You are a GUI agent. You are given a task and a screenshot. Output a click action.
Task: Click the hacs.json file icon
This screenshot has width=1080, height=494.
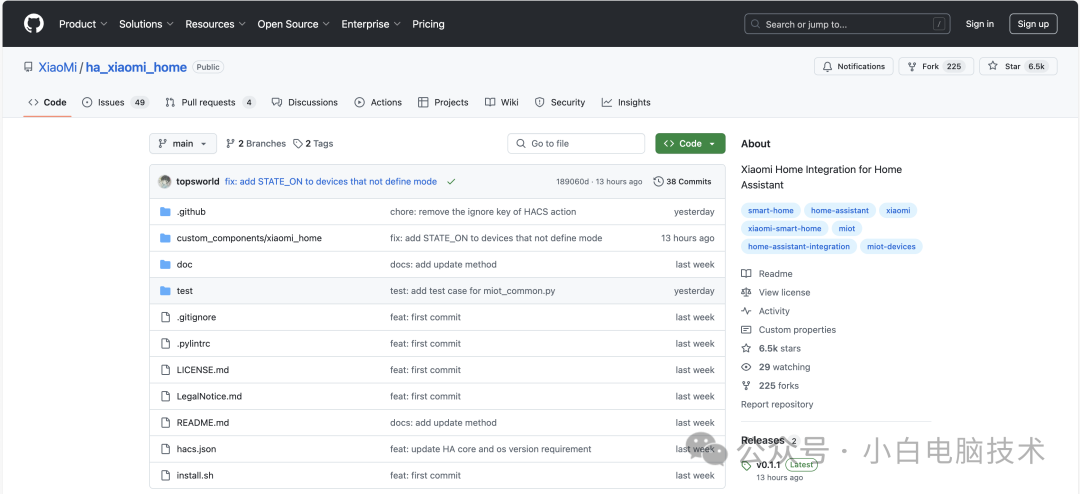click(165, 449)
